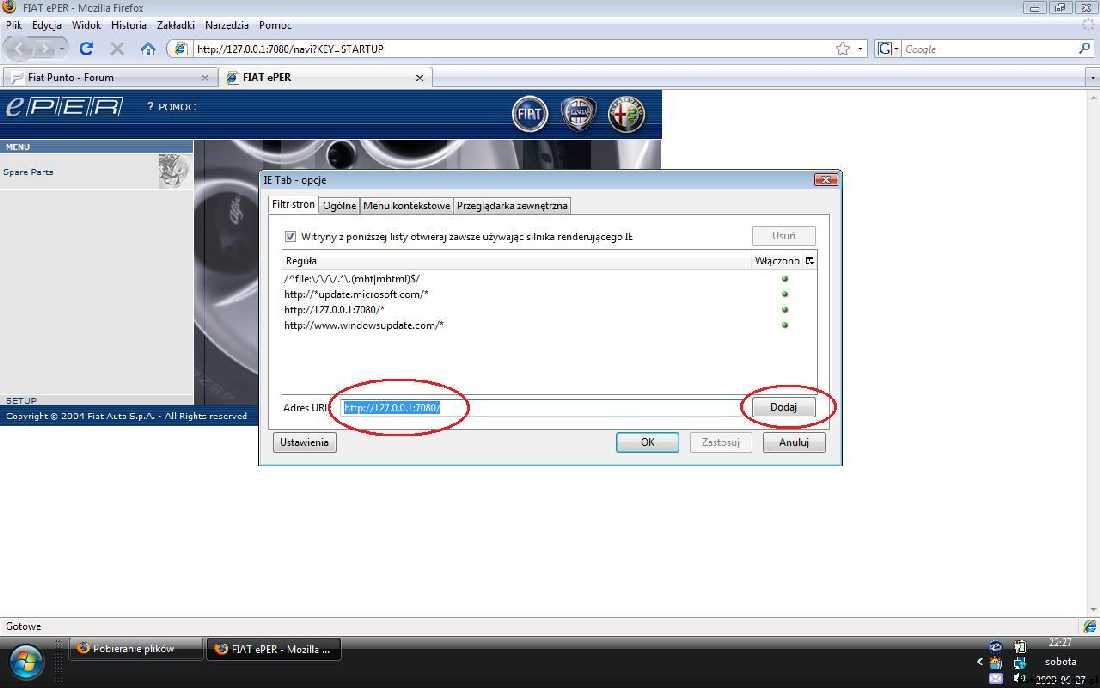Select the Filtr stron tab
Screen dimensions: 1100x688
click(293, 204)
